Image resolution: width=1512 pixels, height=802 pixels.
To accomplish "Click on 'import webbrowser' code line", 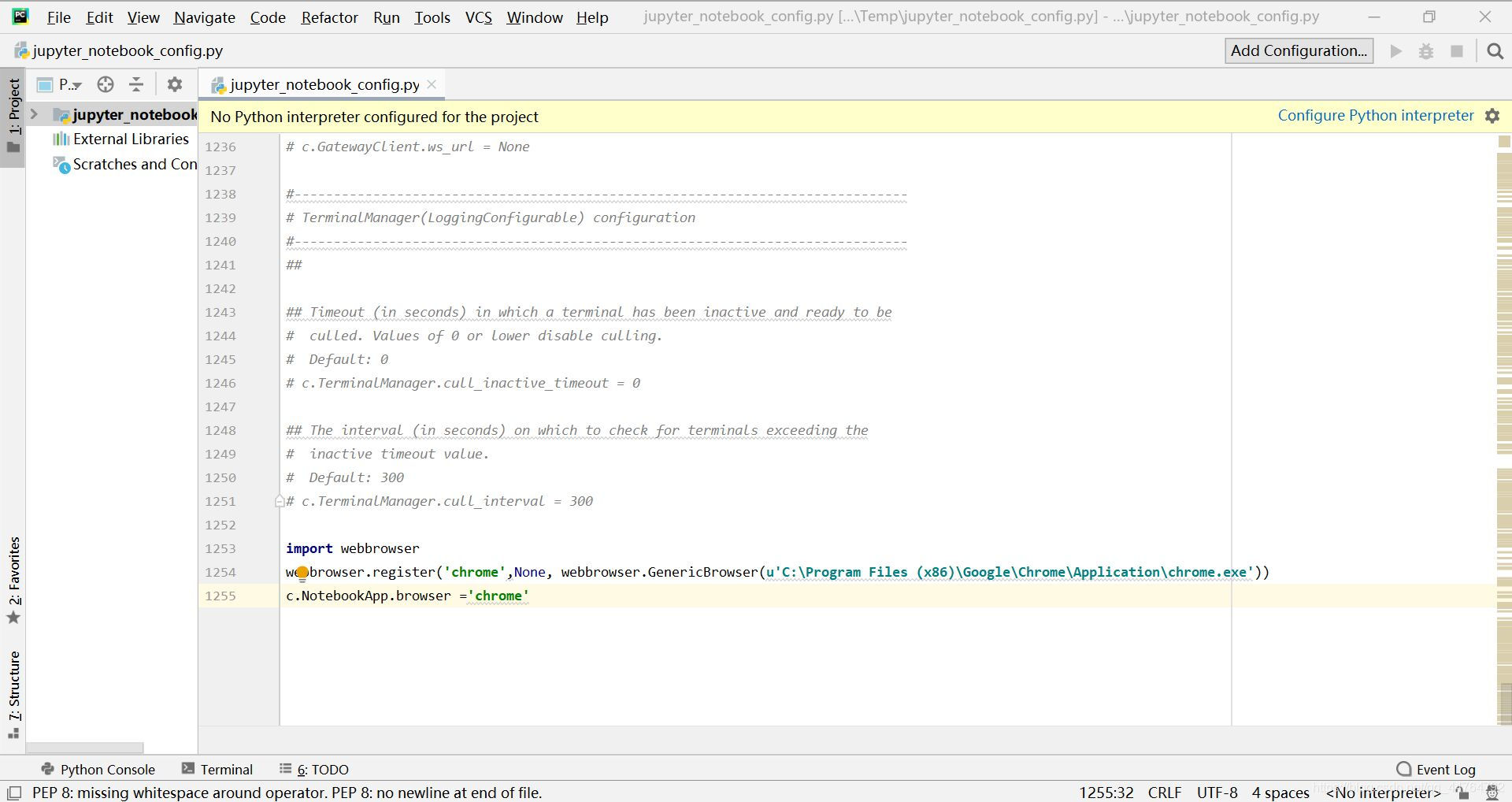I will tap(352, 549).
